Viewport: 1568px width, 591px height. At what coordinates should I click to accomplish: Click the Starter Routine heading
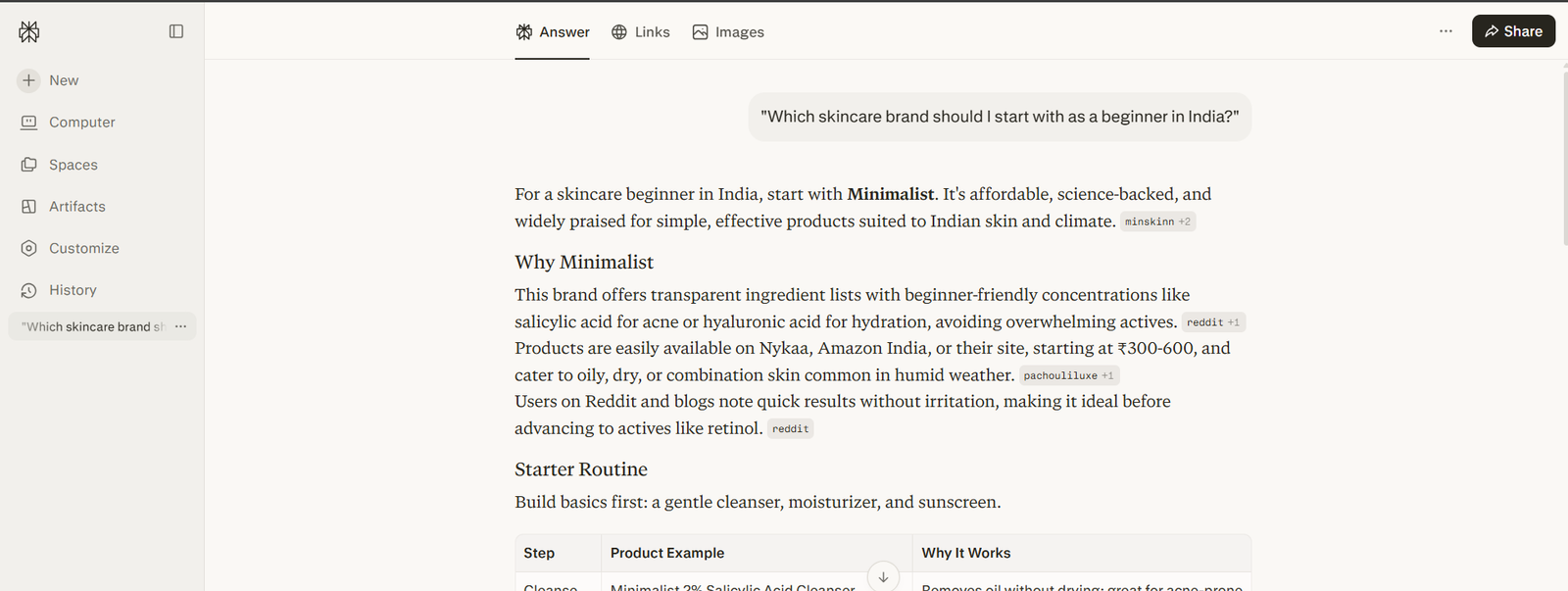coord(581,469)
